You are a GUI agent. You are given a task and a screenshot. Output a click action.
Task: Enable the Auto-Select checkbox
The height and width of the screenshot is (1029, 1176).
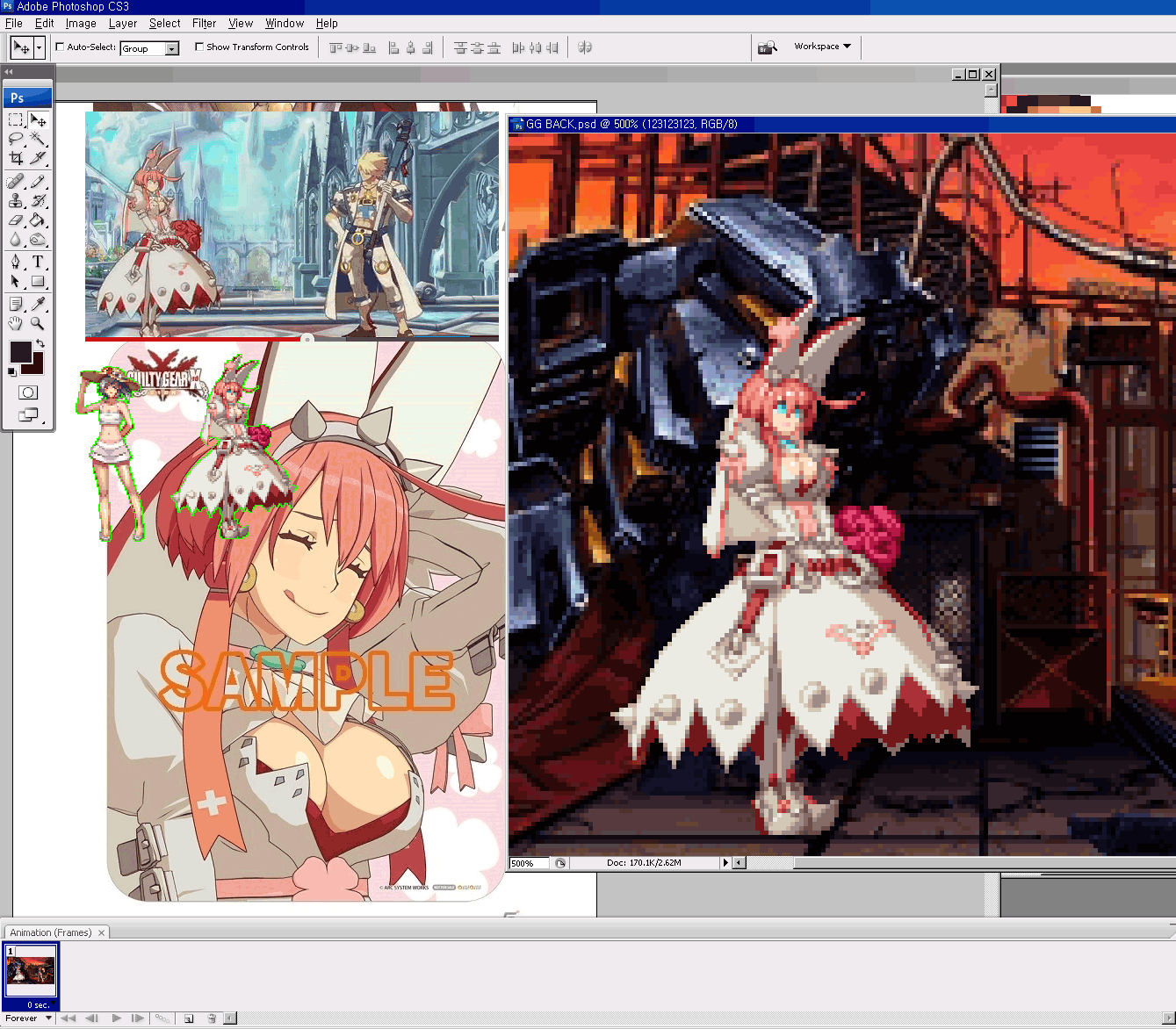tap(60, 47)
